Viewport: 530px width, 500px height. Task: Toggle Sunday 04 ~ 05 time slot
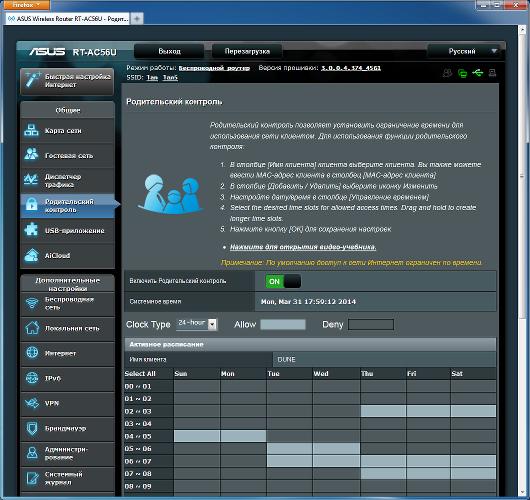(x=197, y=436)
